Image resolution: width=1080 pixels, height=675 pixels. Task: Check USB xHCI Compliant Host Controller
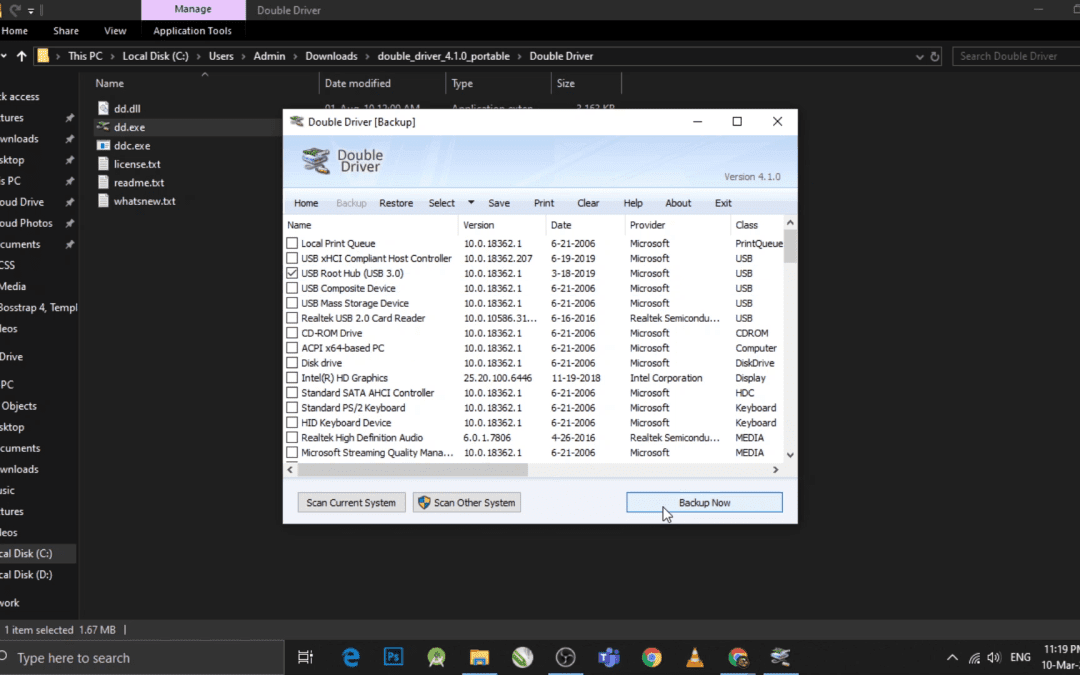point(292,258)
